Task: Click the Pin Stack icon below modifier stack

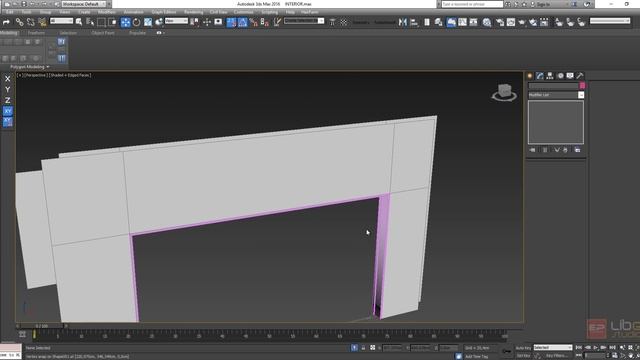Action: [x=532, y=150]
